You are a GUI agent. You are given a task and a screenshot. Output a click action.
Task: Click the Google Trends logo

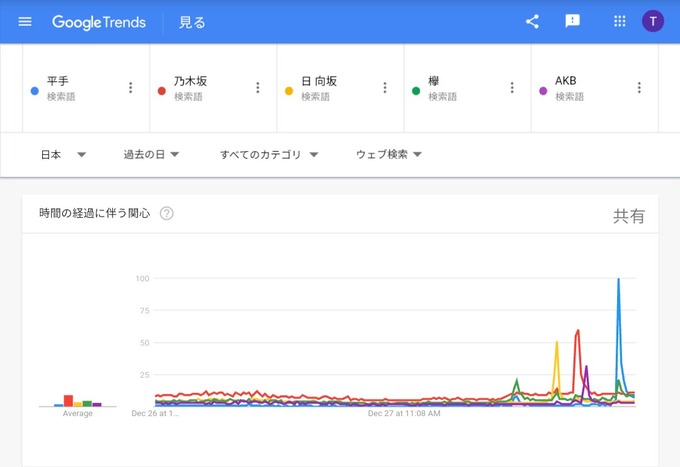99,22
